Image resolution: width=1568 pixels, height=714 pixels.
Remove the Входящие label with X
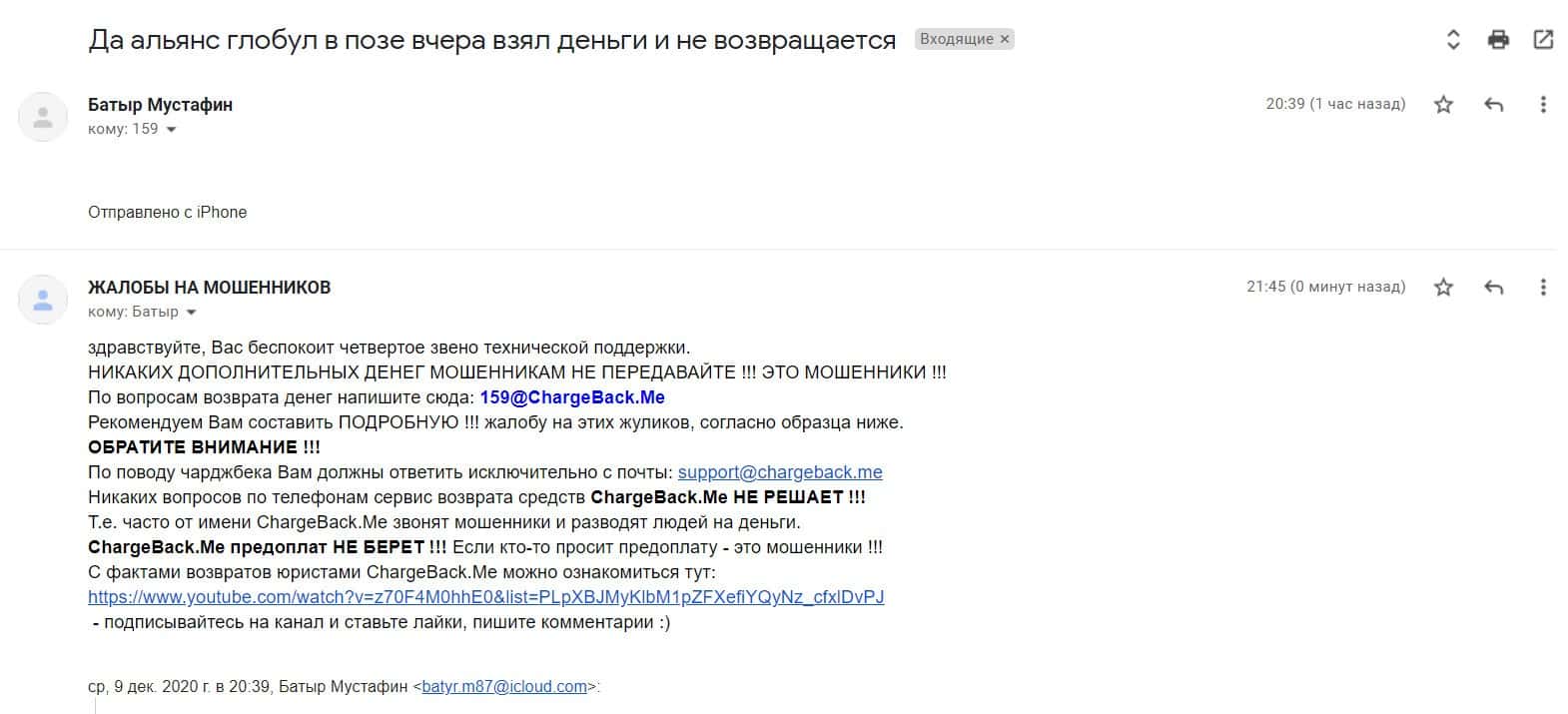point(1005,39)
